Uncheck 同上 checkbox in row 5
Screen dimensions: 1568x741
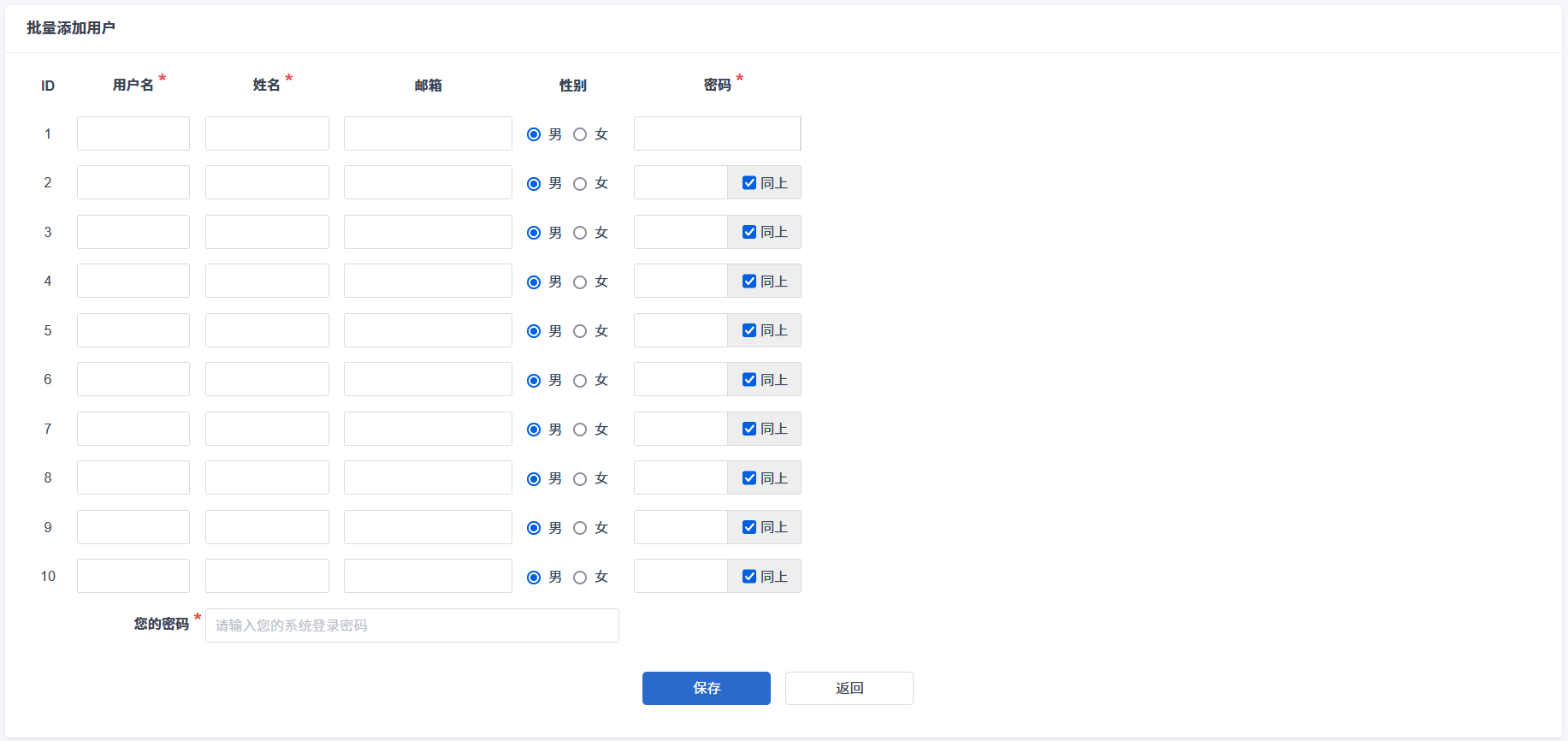pyautogui.click(x=749, y=330)
